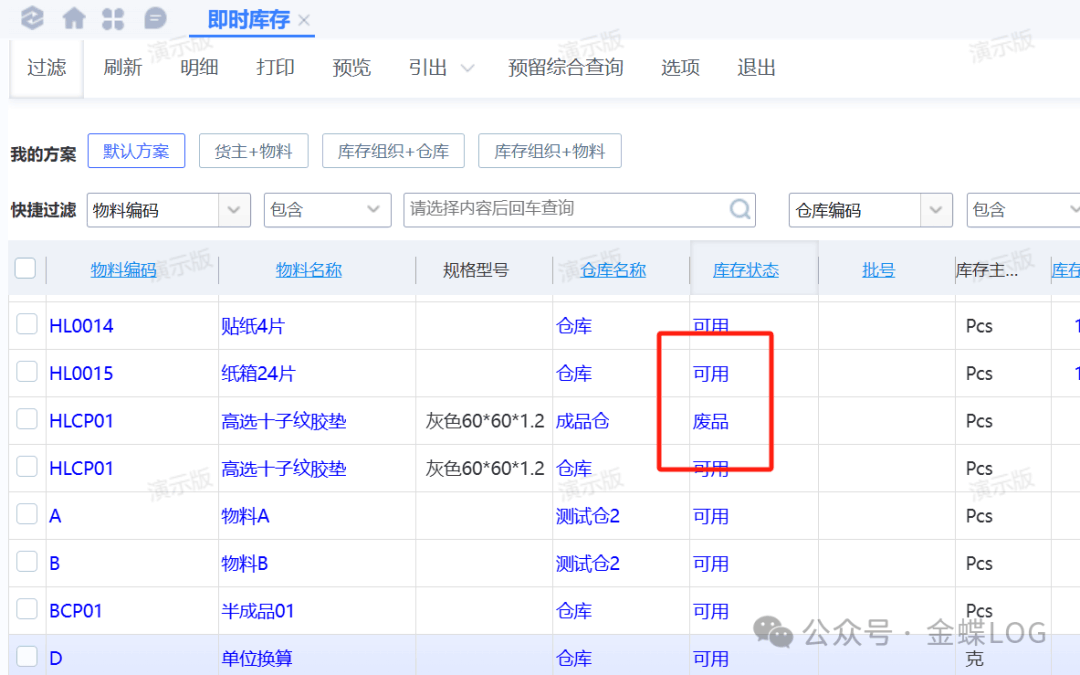Open the four-square apps menu icon
The image size is (1080, 675).
pyautogui.click(x=113, y=18)
